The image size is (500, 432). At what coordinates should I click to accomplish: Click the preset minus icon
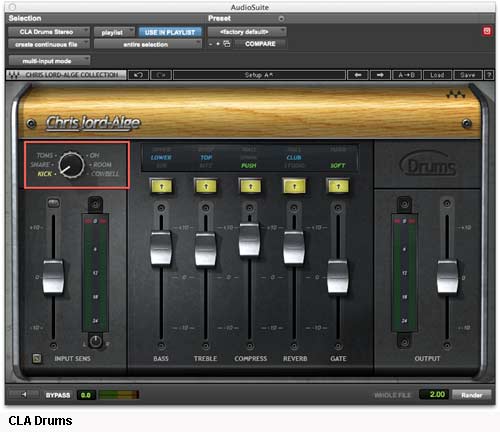210,44
